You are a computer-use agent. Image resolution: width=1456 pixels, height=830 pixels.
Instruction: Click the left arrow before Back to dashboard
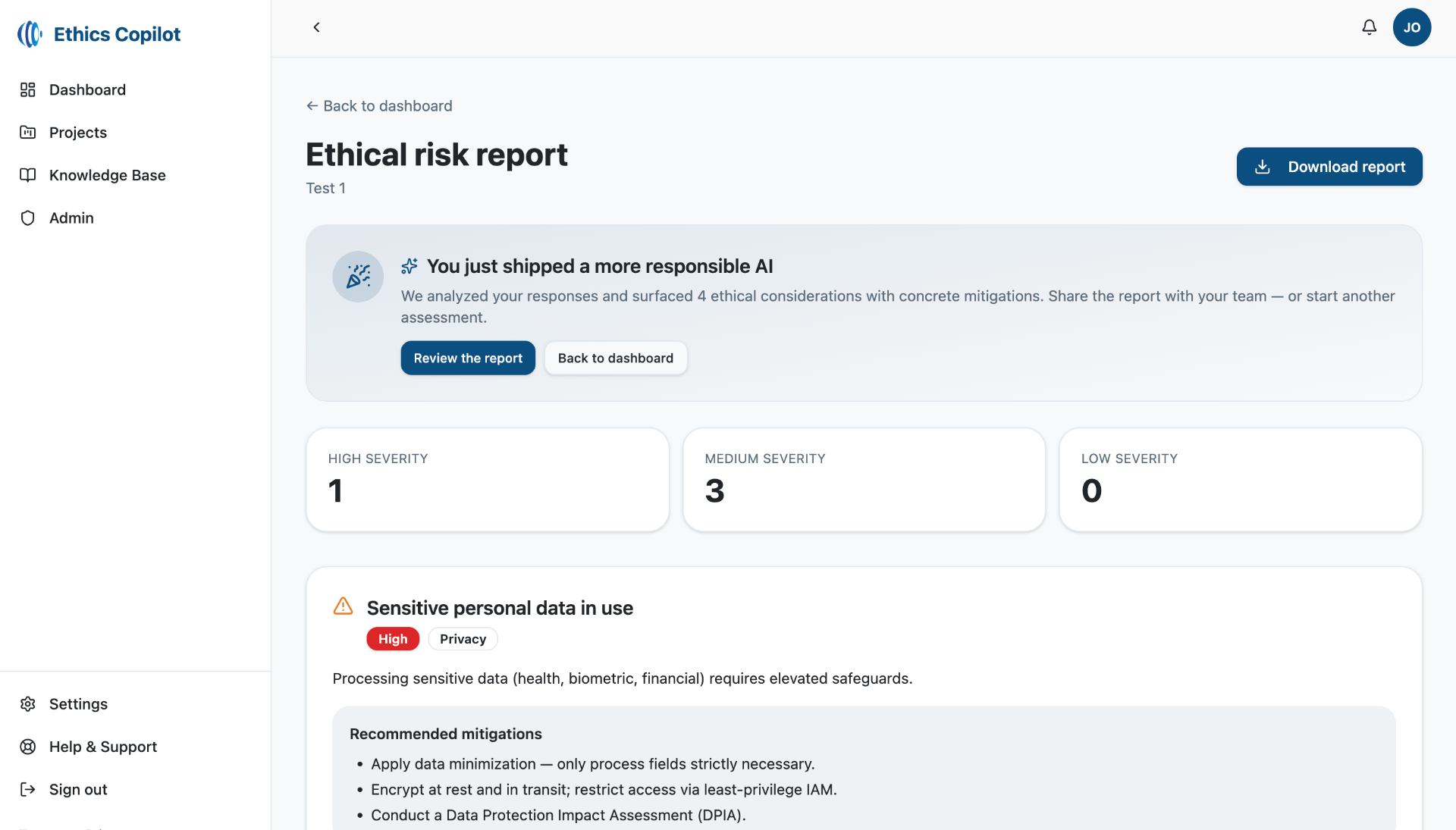point(312,106)
